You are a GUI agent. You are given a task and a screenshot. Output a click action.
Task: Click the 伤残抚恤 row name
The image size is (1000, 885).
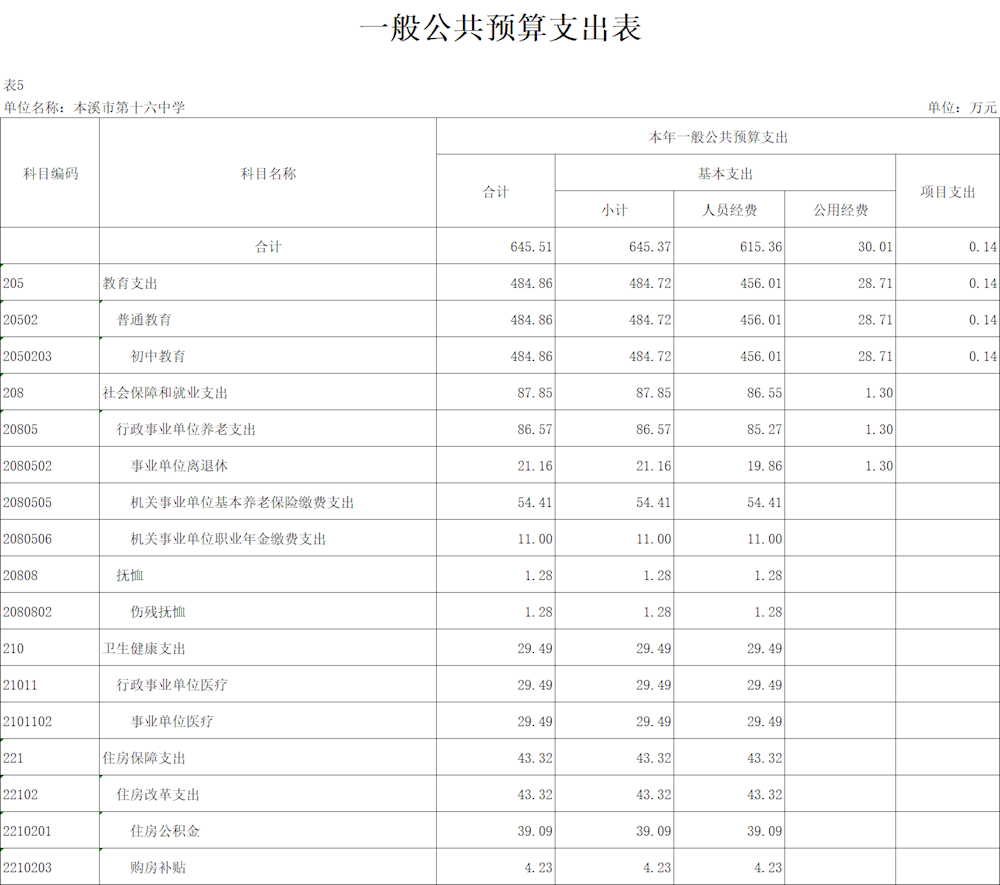(158, 611)
